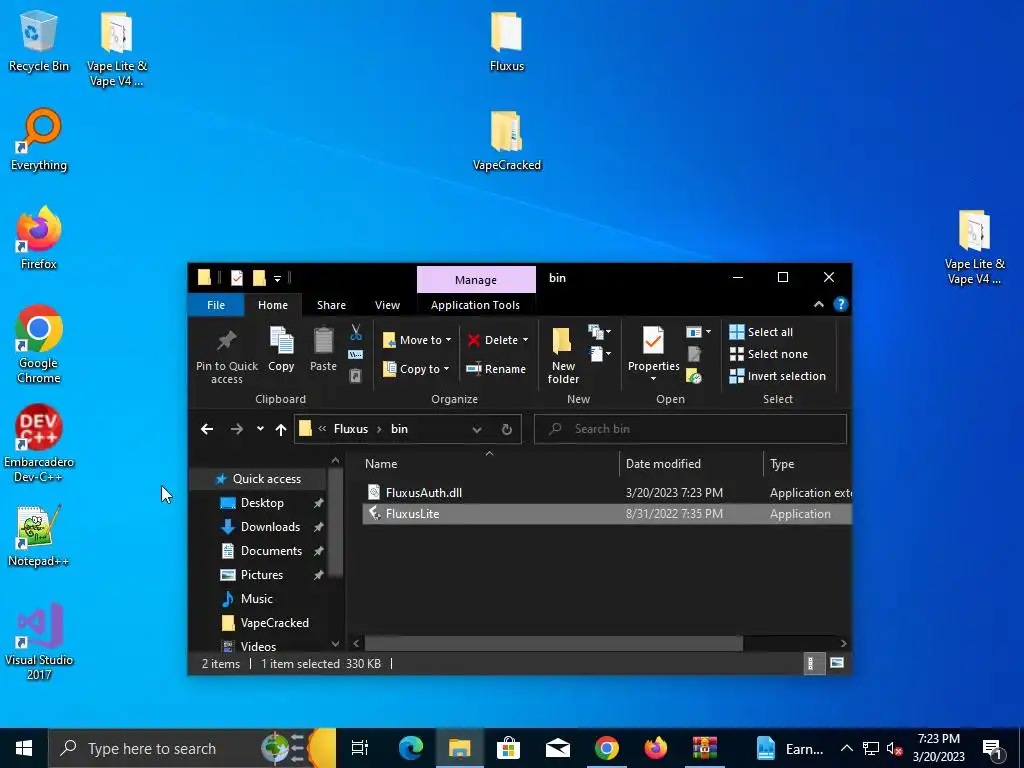Open the Mail app from taskbar

558,748
